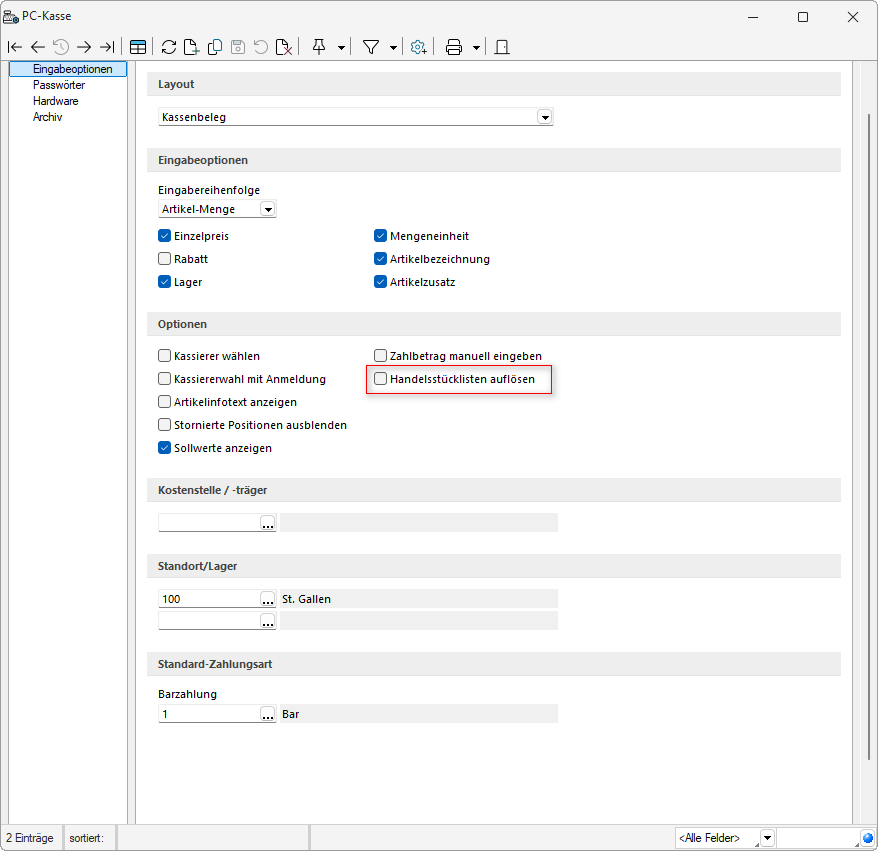Click the printer icon
This screenshot has height=851, width=878.
coord(453,47)
